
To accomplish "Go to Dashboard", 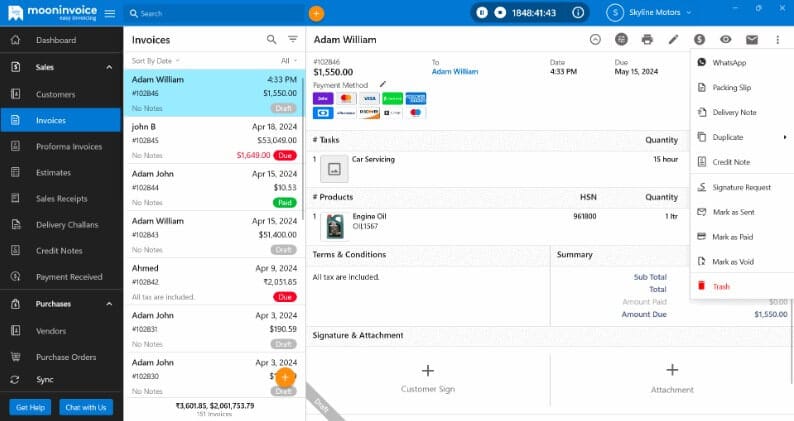I will pos(61,40).
